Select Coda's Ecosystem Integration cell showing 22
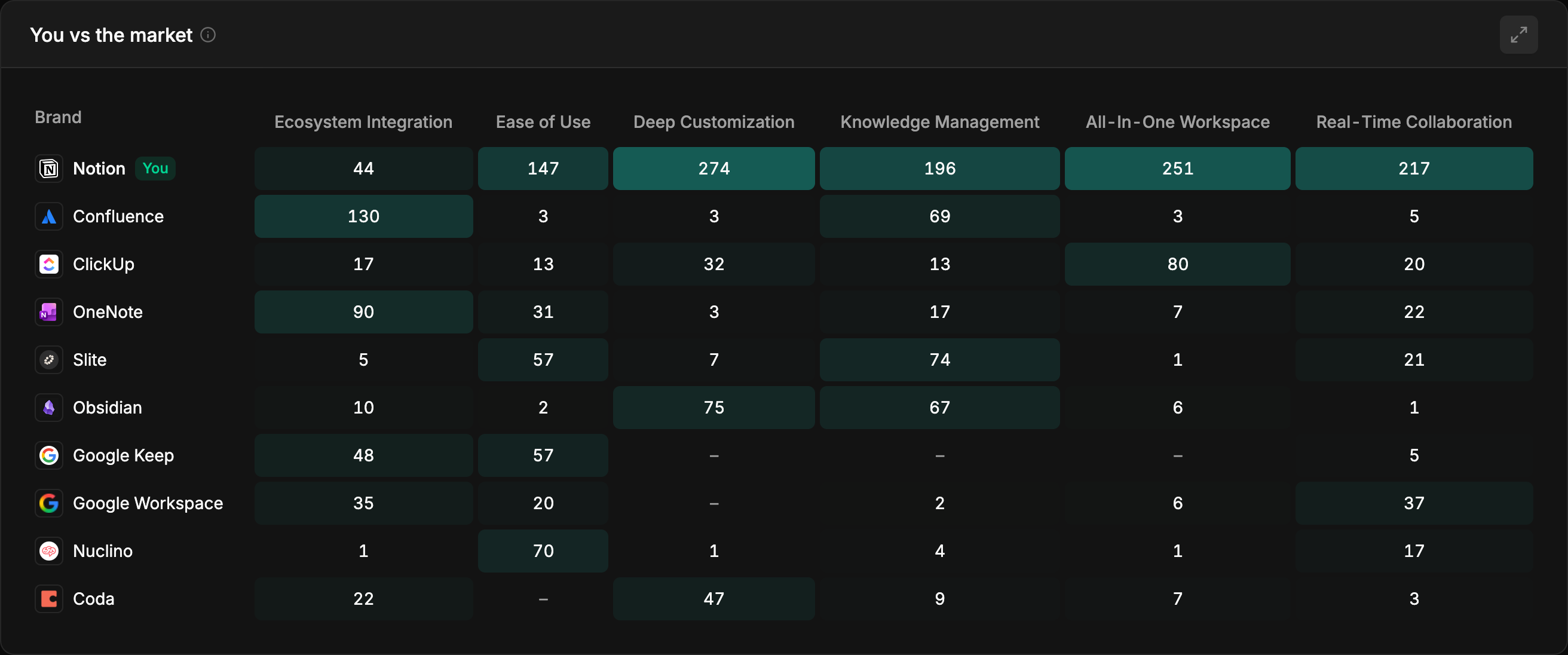 pyautogui.click(x=363, y=598)
